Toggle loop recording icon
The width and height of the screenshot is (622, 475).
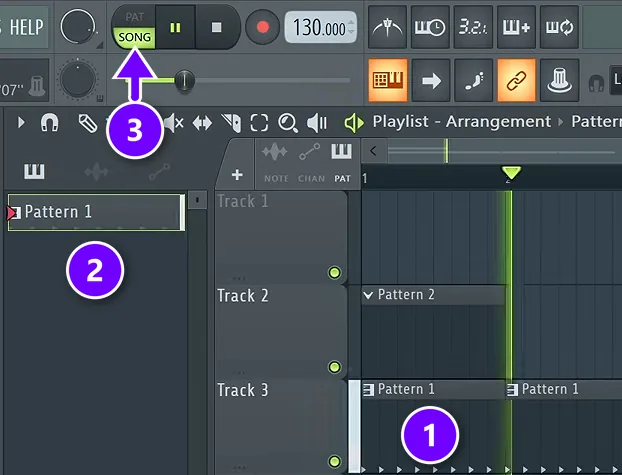point(559,27)
